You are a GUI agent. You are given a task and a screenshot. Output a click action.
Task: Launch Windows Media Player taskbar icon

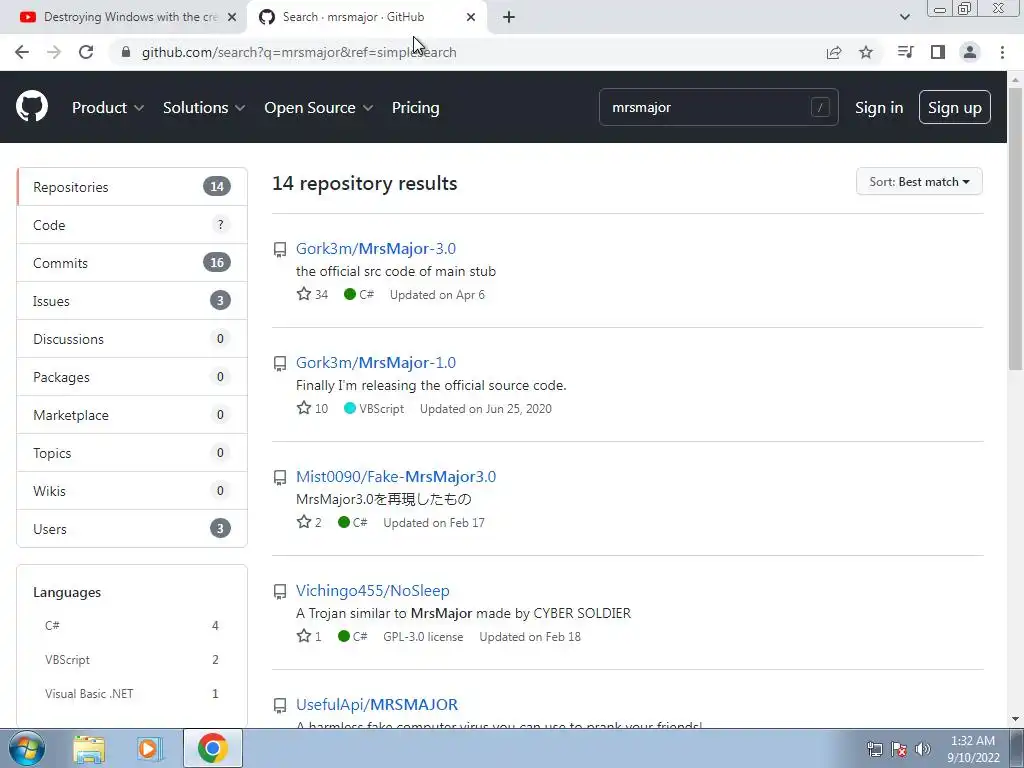(150, 748)
